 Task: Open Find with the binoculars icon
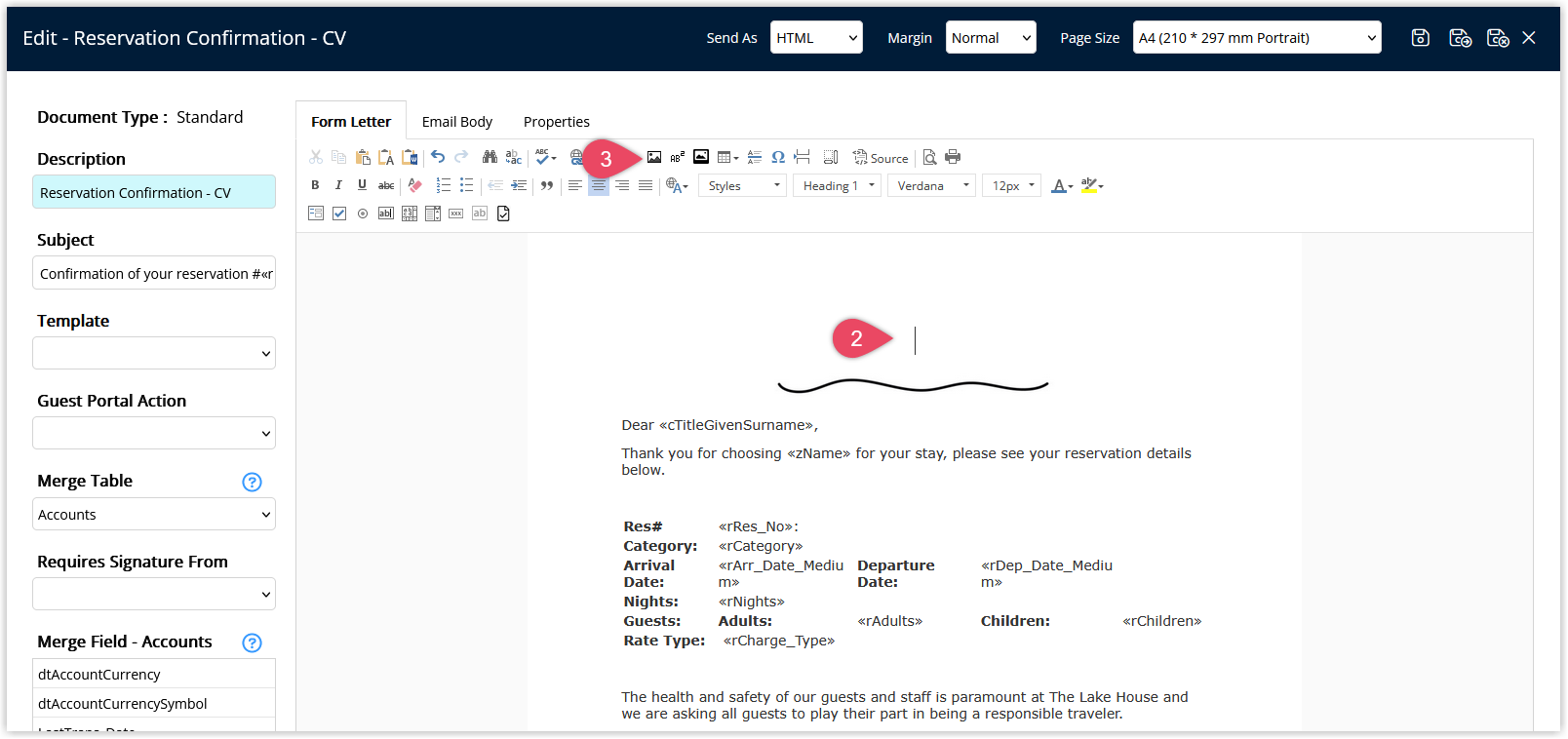(x=490, y=157)
